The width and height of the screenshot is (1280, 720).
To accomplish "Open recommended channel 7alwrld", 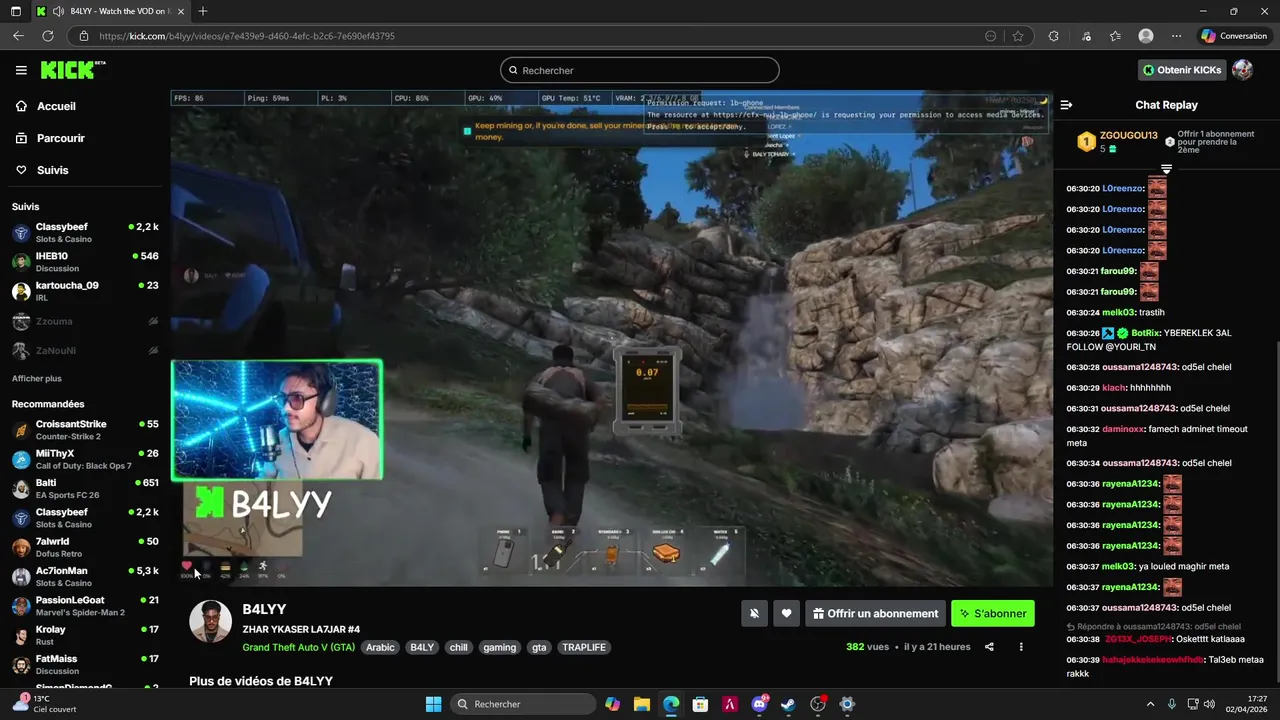I will (x=85, y=547).
